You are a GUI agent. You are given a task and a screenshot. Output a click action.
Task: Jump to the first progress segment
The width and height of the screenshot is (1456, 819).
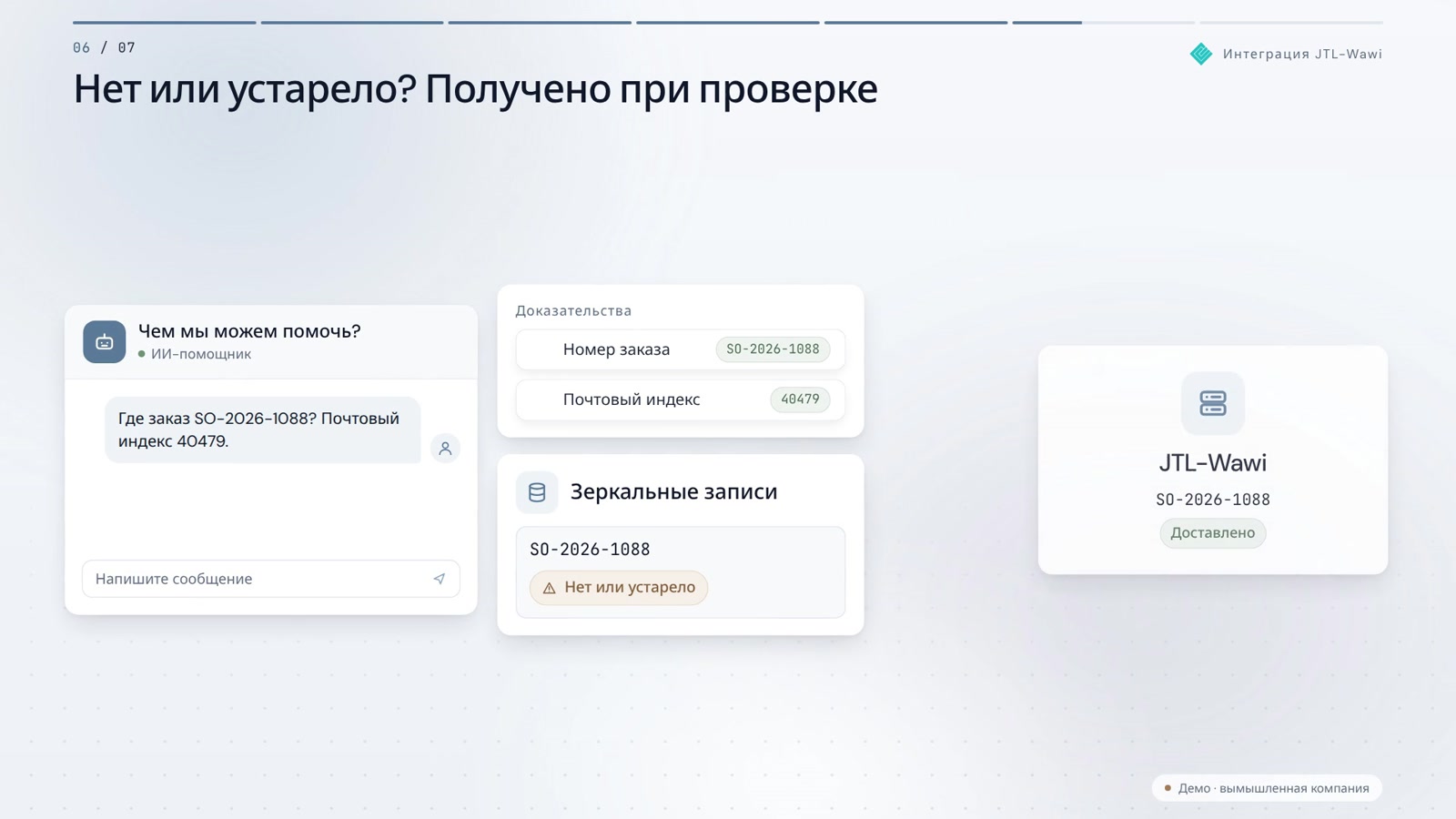[x=165, y=23]
